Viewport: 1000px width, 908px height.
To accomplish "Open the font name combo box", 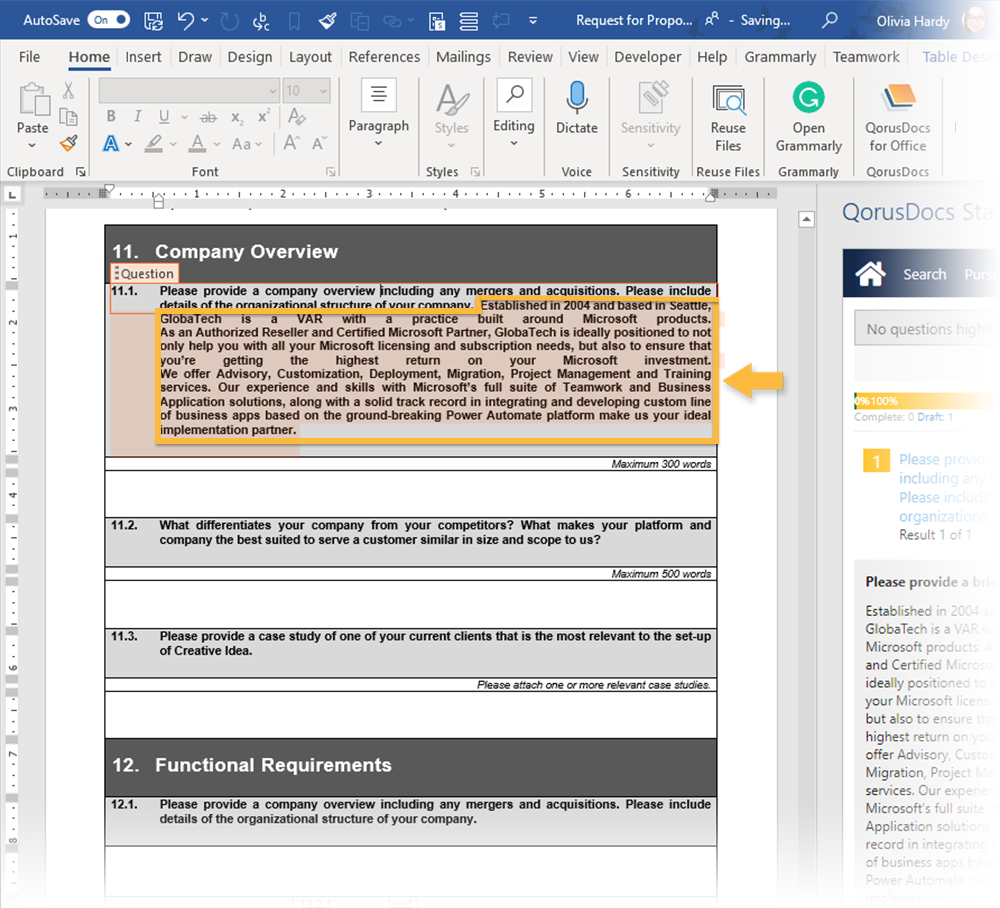I will (x=189, y=91).
